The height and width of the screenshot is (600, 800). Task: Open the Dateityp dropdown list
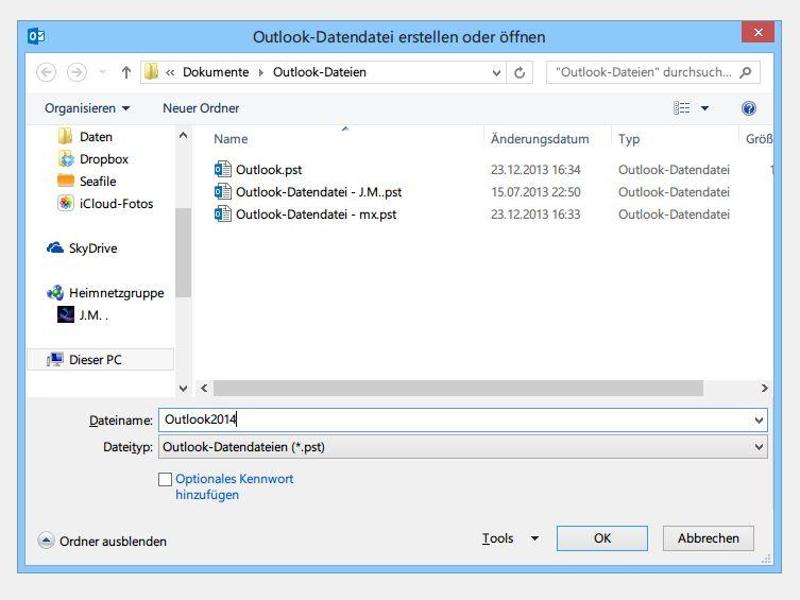[x=759, y=448]
